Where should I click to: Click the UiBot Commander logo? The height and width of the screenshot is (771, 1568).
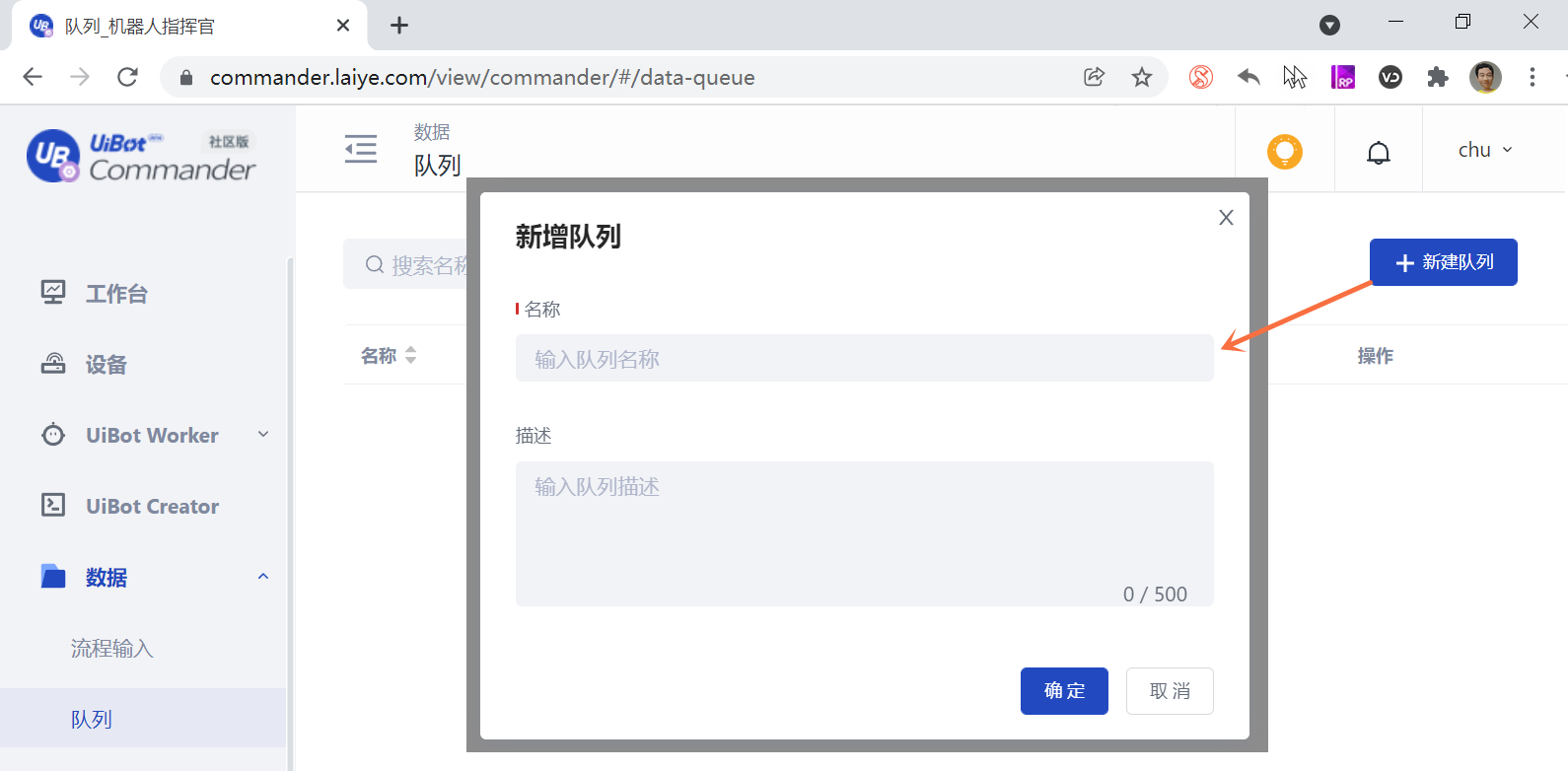(x=141, y=157)
